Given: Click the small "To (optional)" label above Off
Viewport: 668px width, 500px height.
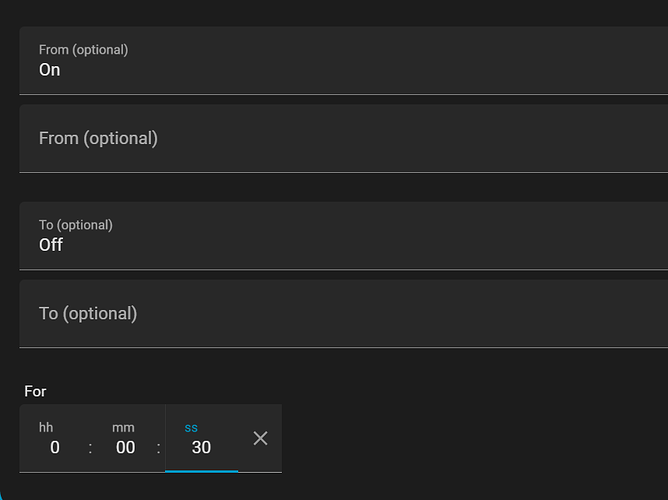Looking at the screenshot, I should (x=75, y=225).
